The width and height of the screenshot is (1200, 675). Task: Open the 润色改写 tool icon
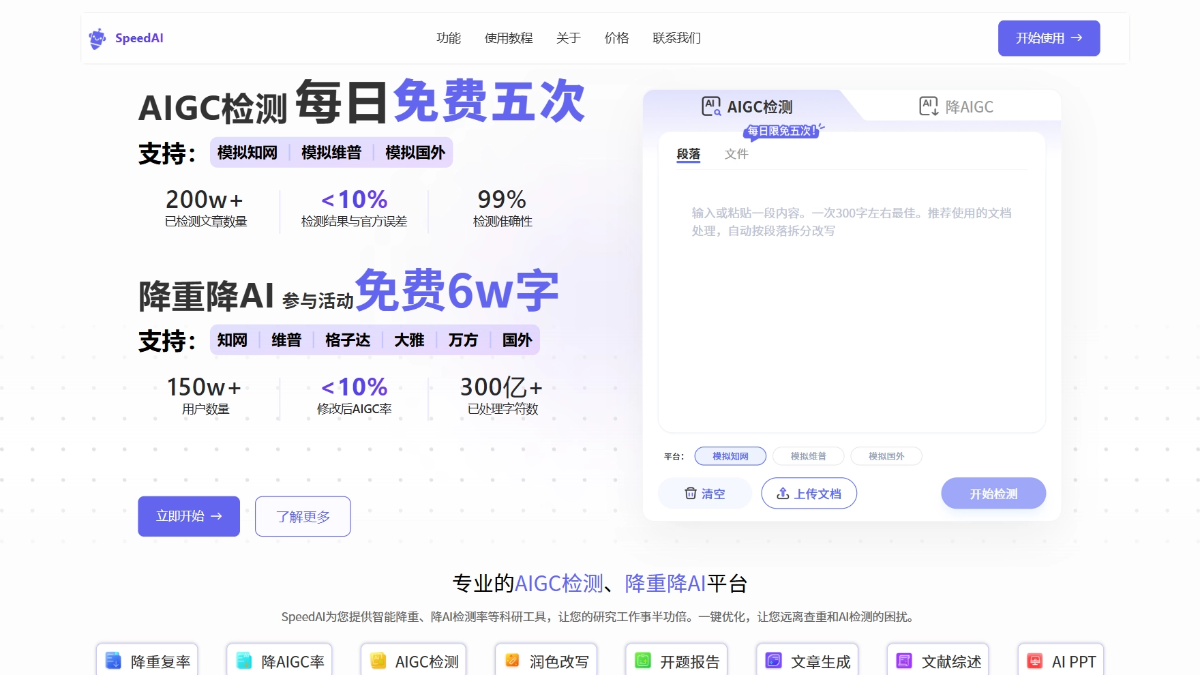point(512,661)
